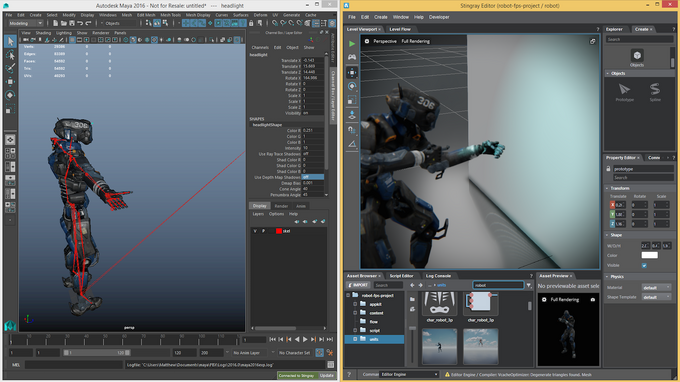Click Maya's Save Scene icon
This screenshot has height=382, width=680.
pyautogui.click(x=72, y=23)
